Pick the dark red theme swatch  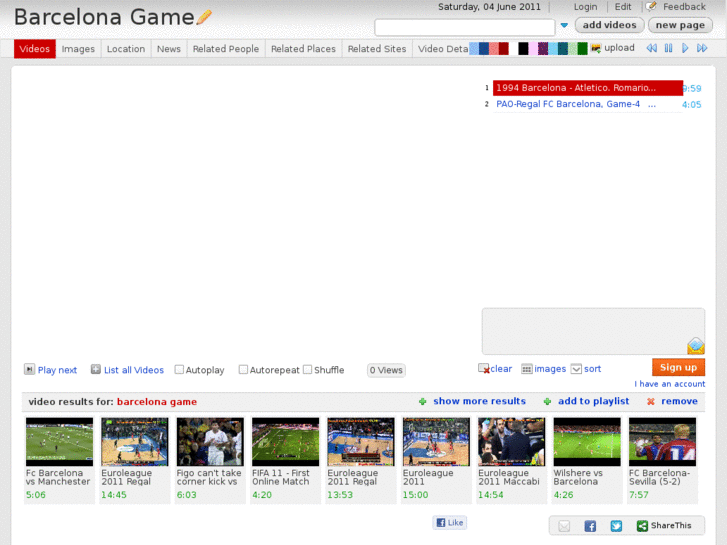point(504,49)
